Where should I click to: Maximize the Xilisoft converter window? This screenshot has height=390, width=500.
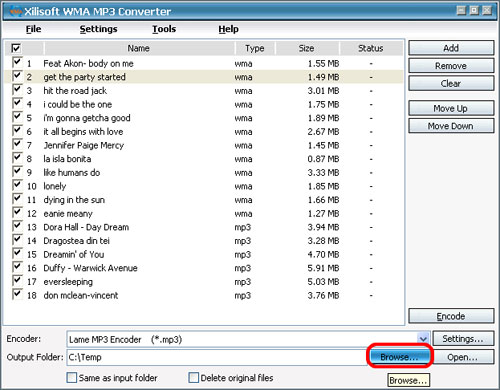point(474,11)
